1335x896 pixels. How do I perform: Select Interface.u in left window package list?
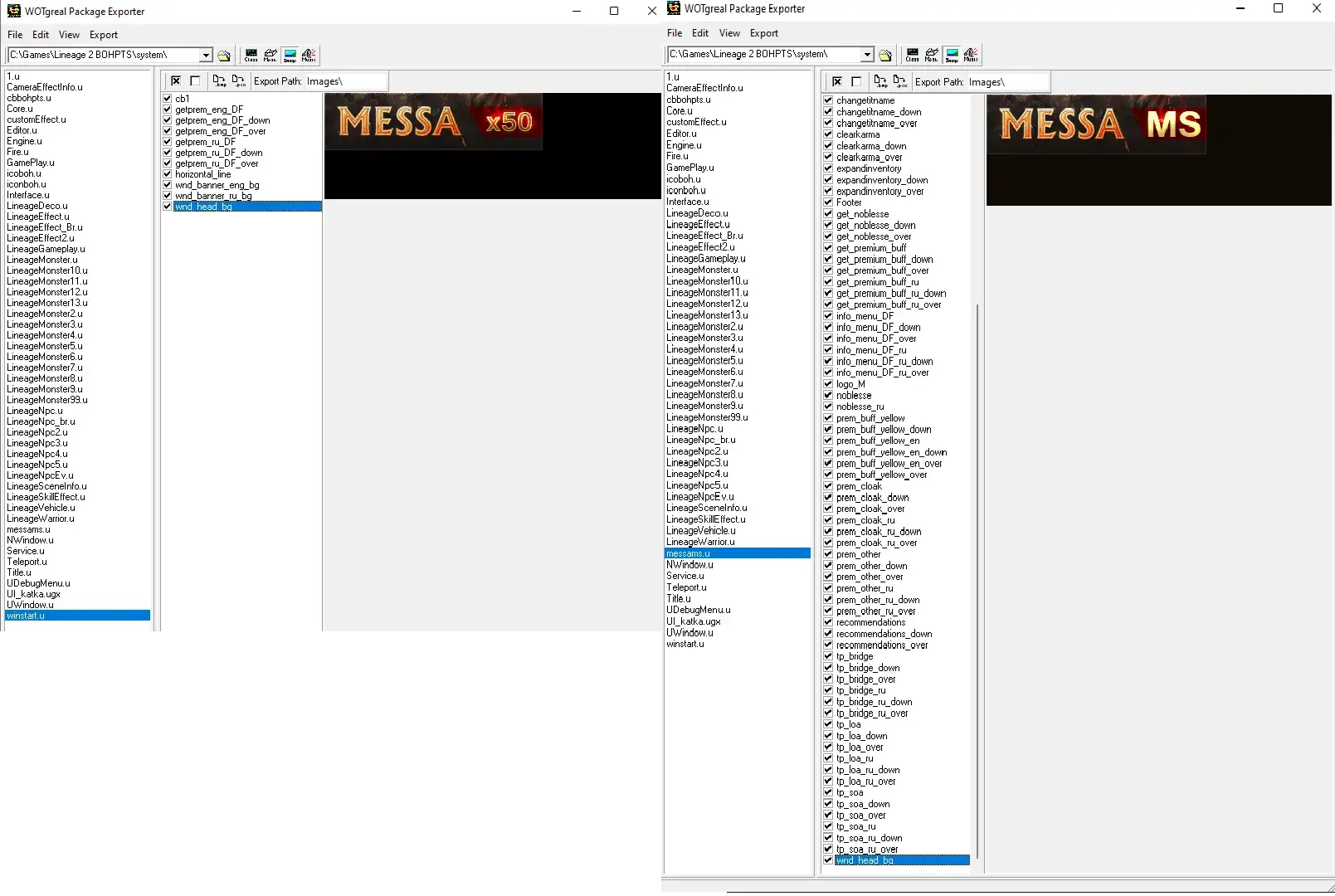28,195
